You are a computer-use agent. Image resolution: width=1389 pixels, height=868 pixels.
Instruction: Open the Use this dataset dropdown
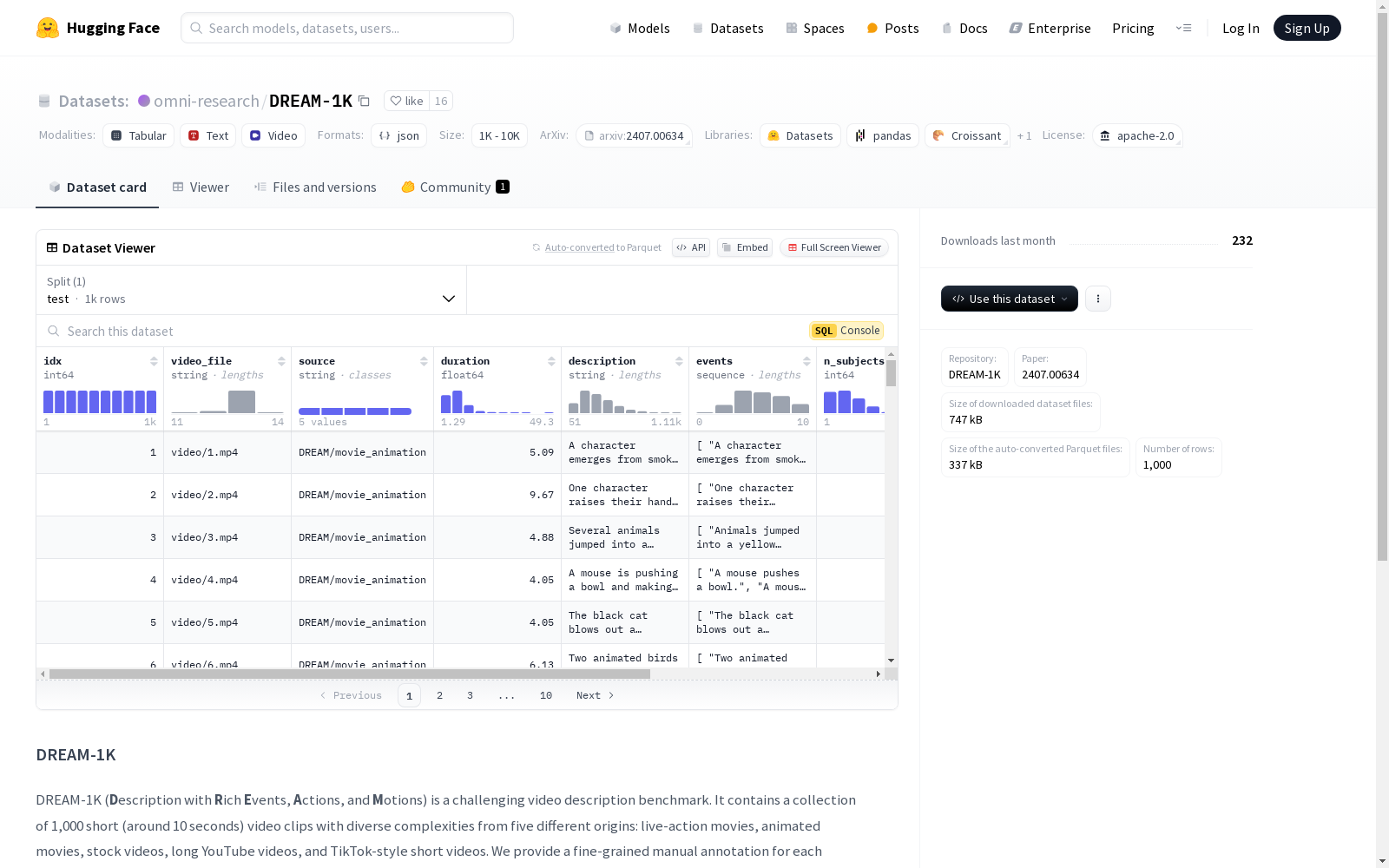(x=1010, y=299)
